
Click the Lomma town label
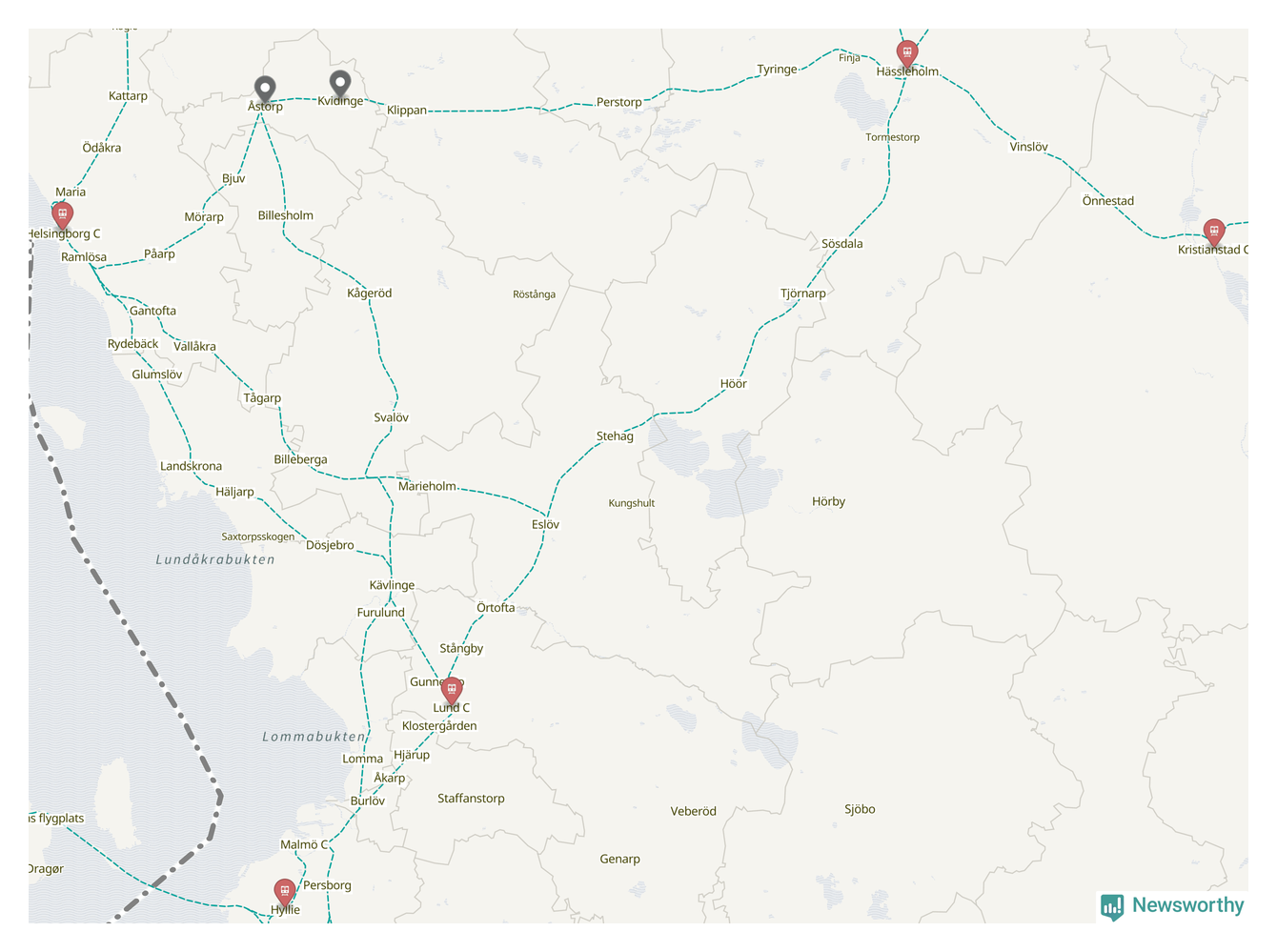coord(362,760)
